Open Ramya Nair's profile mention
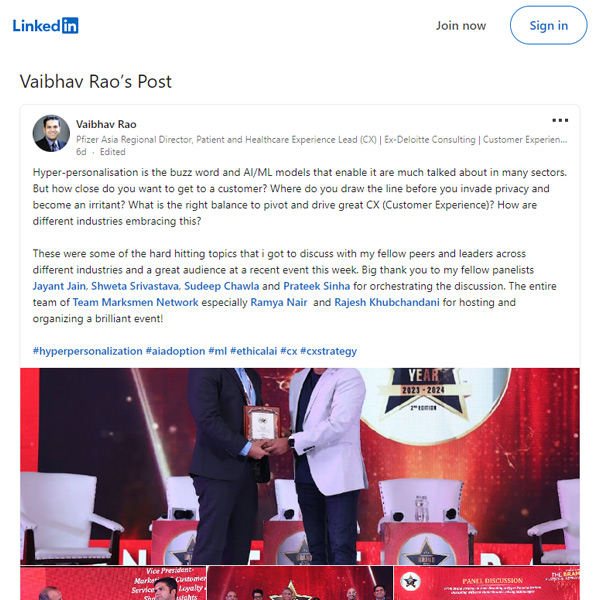 tap(279, 302)
